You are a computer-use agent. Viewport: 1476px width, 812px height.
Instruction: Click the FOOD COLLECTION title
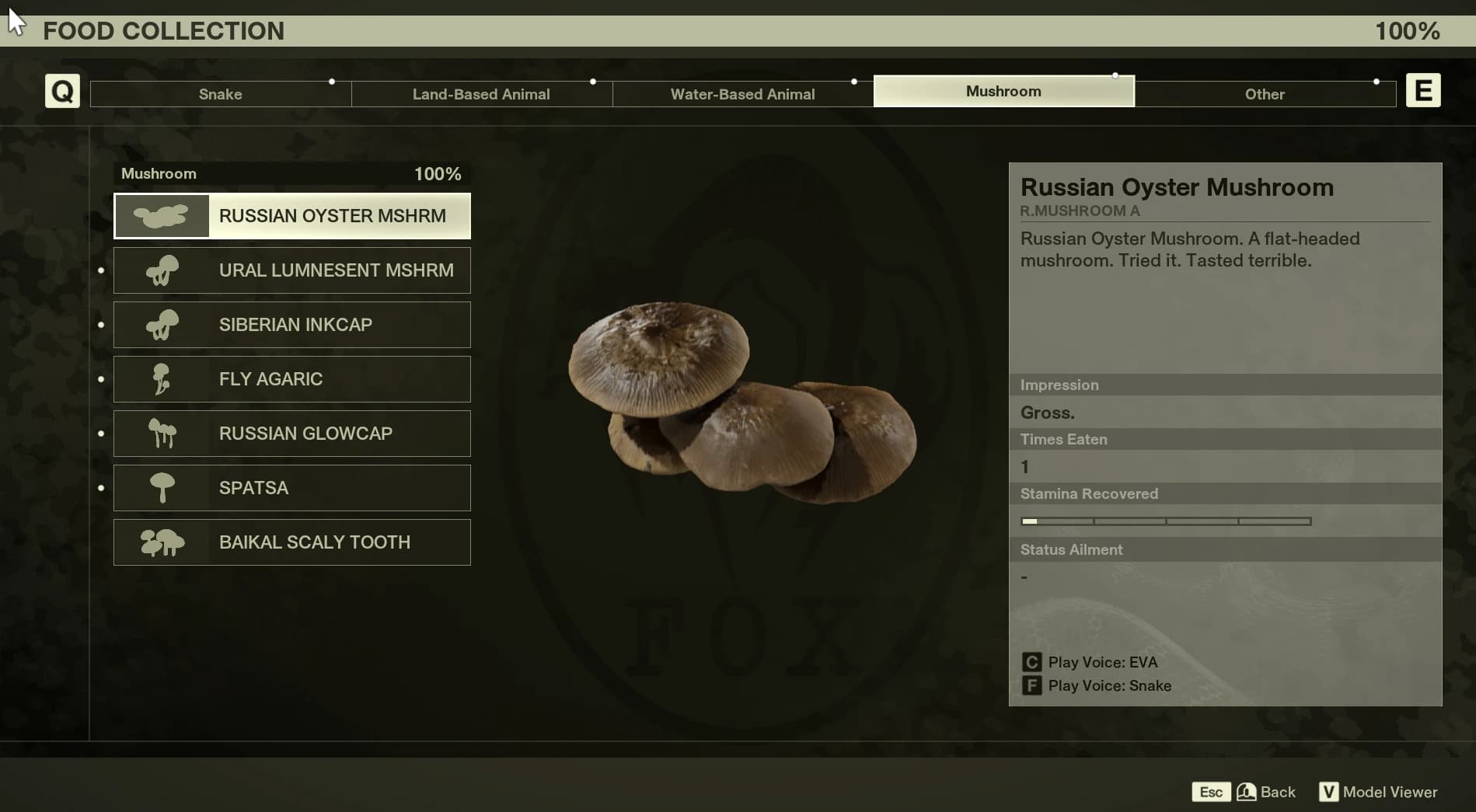click(x=163, y=31)
